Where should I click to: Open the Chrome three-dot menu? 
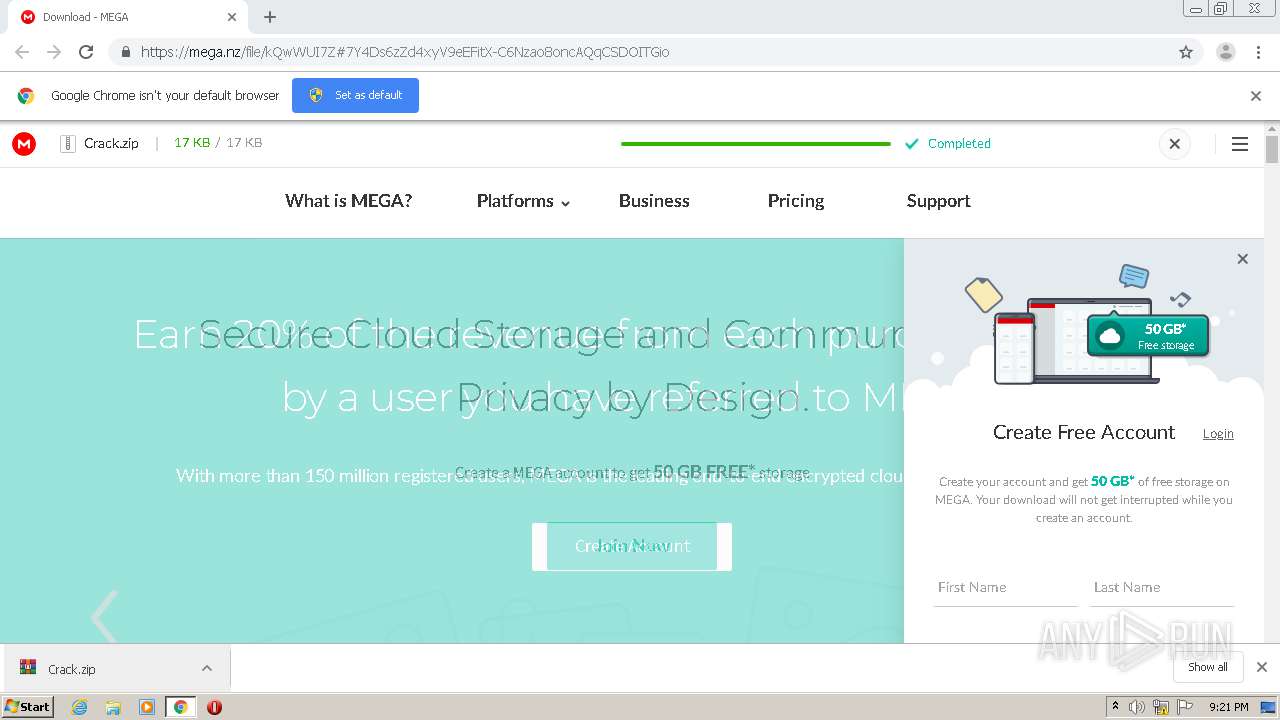(x=1258, y=52)
